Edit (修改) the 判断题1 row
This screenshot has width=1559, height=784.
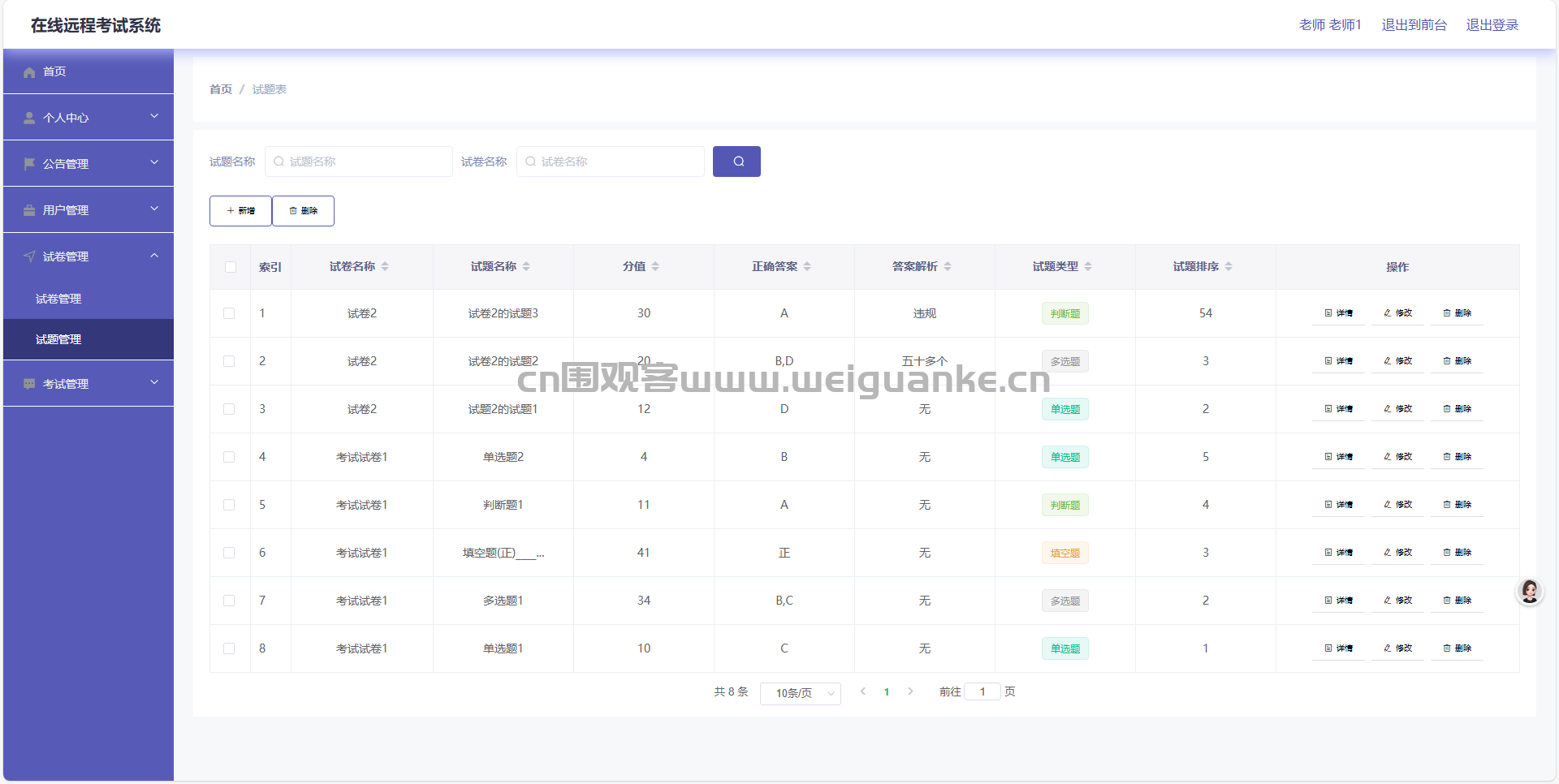pyautogui.click(x=1397, y=505)
